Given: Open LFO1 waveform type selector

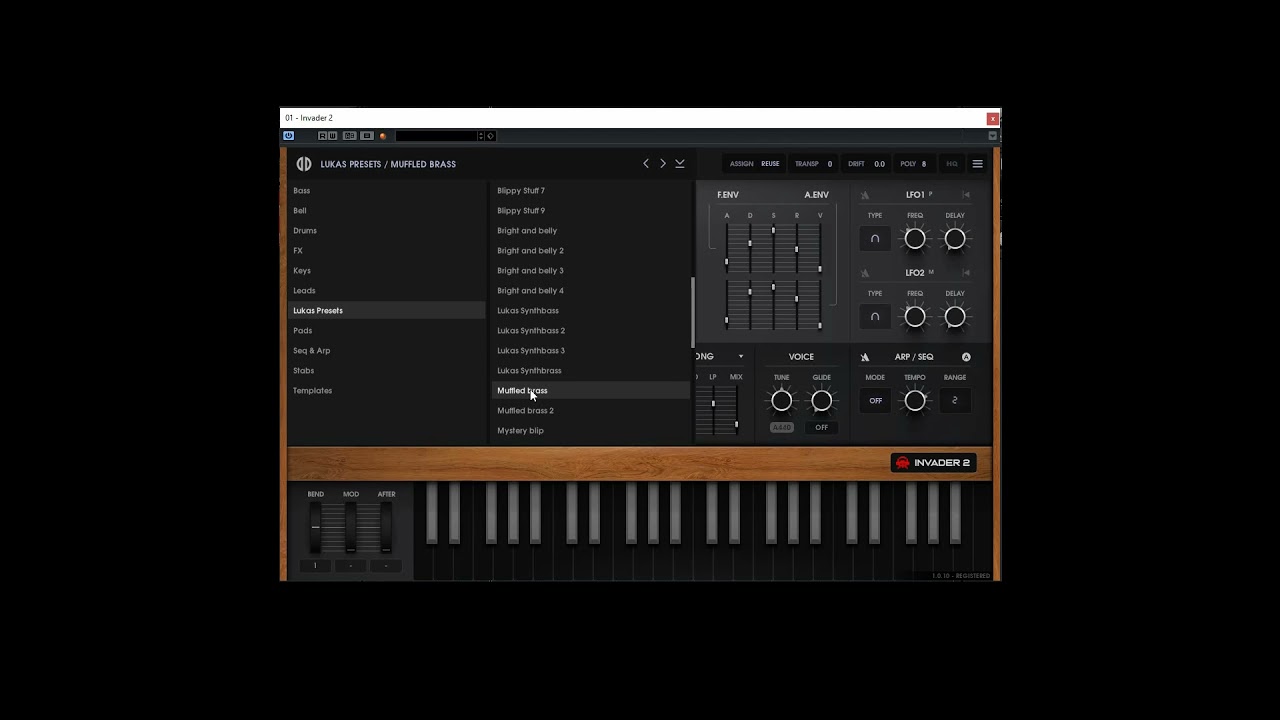Looking at the screenshot, I should (x=875, y=239).
